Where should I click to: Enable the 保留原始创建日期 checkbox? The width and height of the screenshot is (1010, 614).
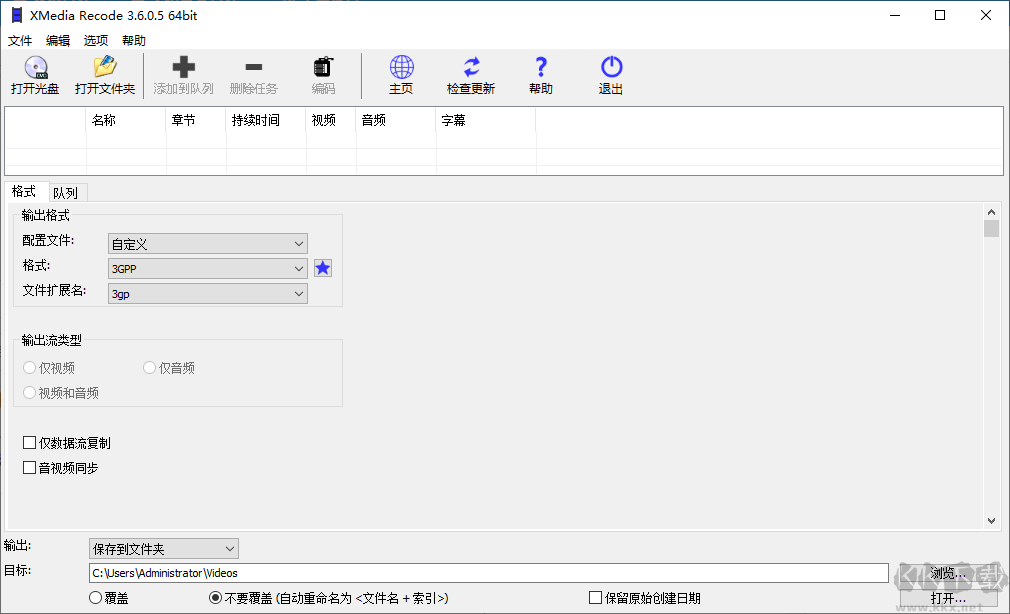595,598
